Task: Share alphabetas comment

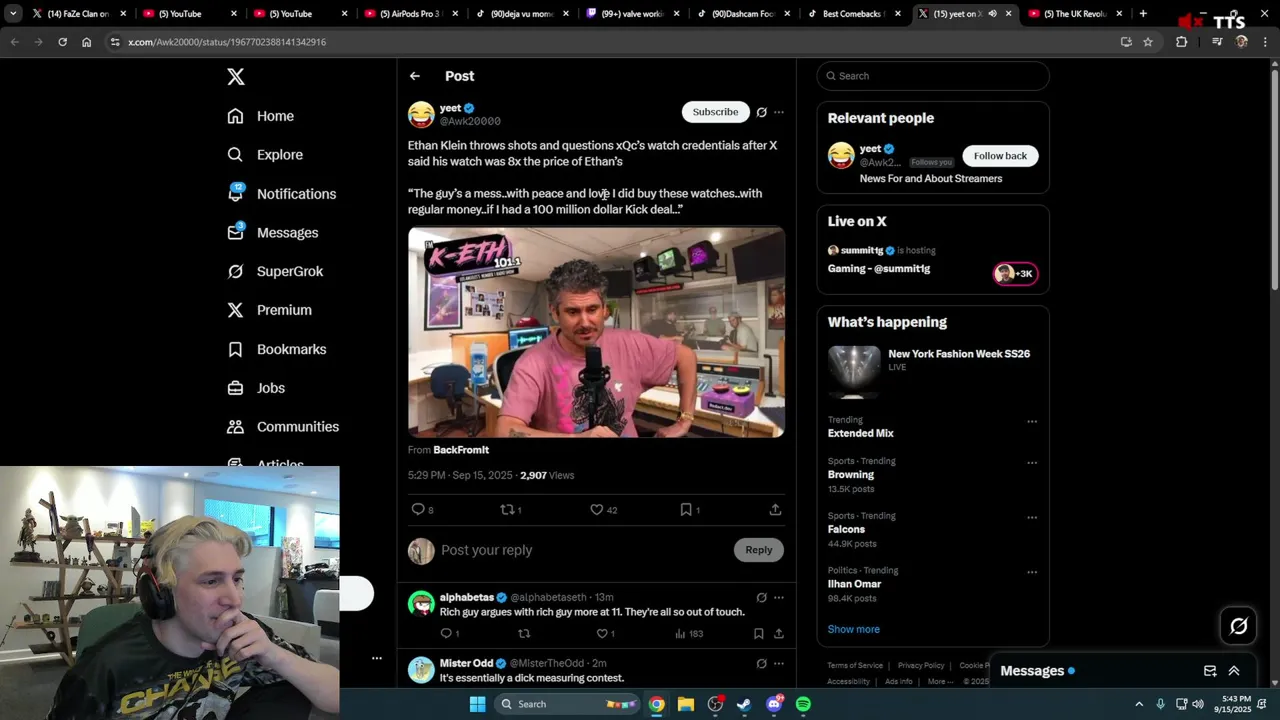Action: point(778,633)
